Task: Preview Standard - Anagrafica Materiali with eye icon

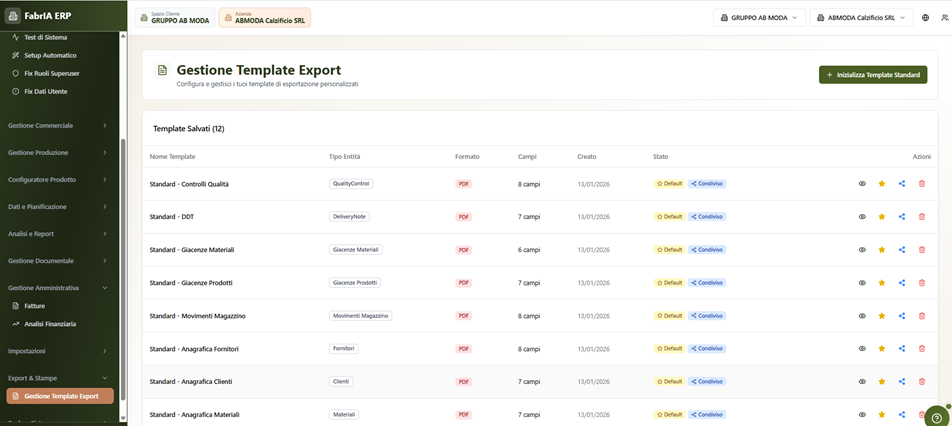Action: pos(862,414)
